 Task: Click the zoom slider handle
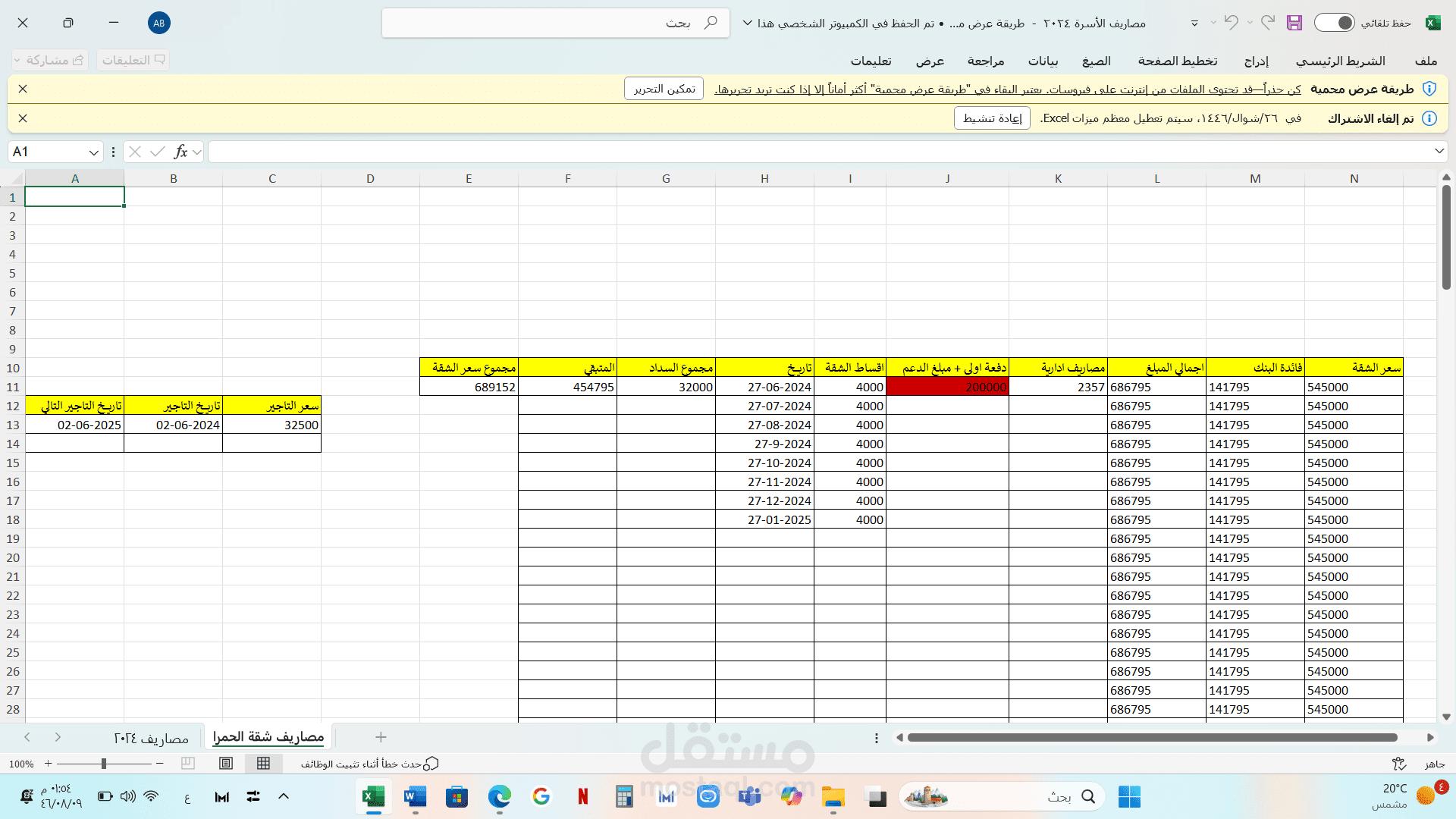(104, 764)
